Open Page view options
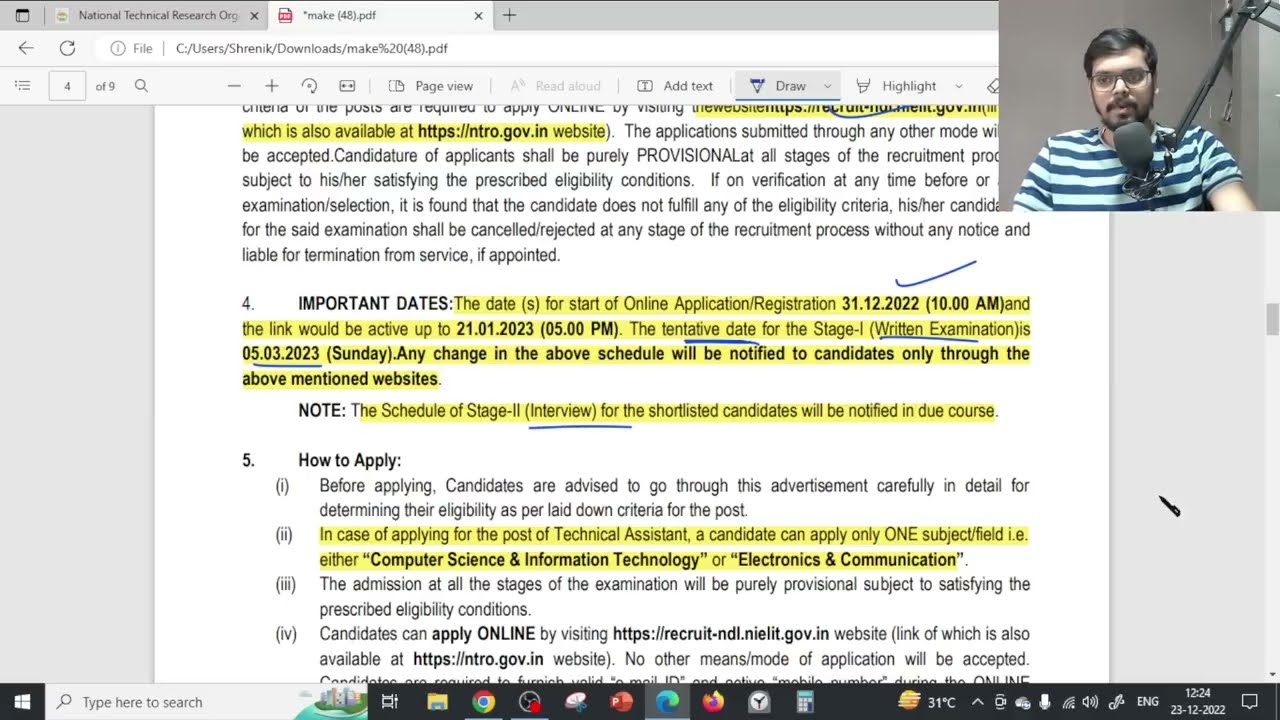The height and width of the screenshot is (720, 1280). (x=430, y=86)
